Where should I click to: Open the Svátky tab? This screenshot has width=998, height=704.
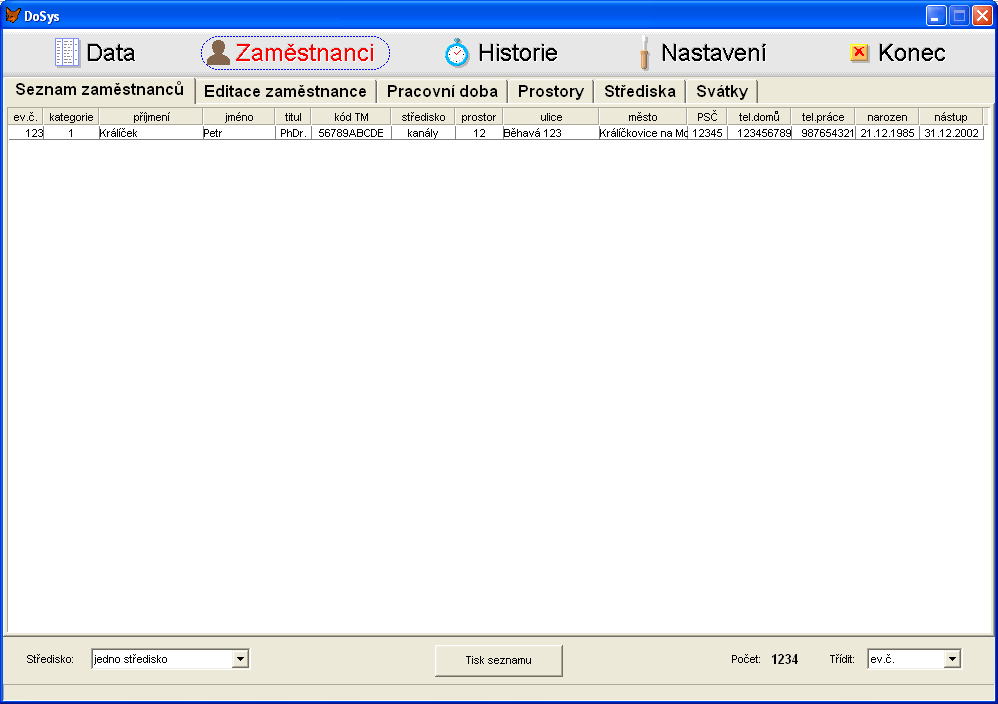coord(722,91)
